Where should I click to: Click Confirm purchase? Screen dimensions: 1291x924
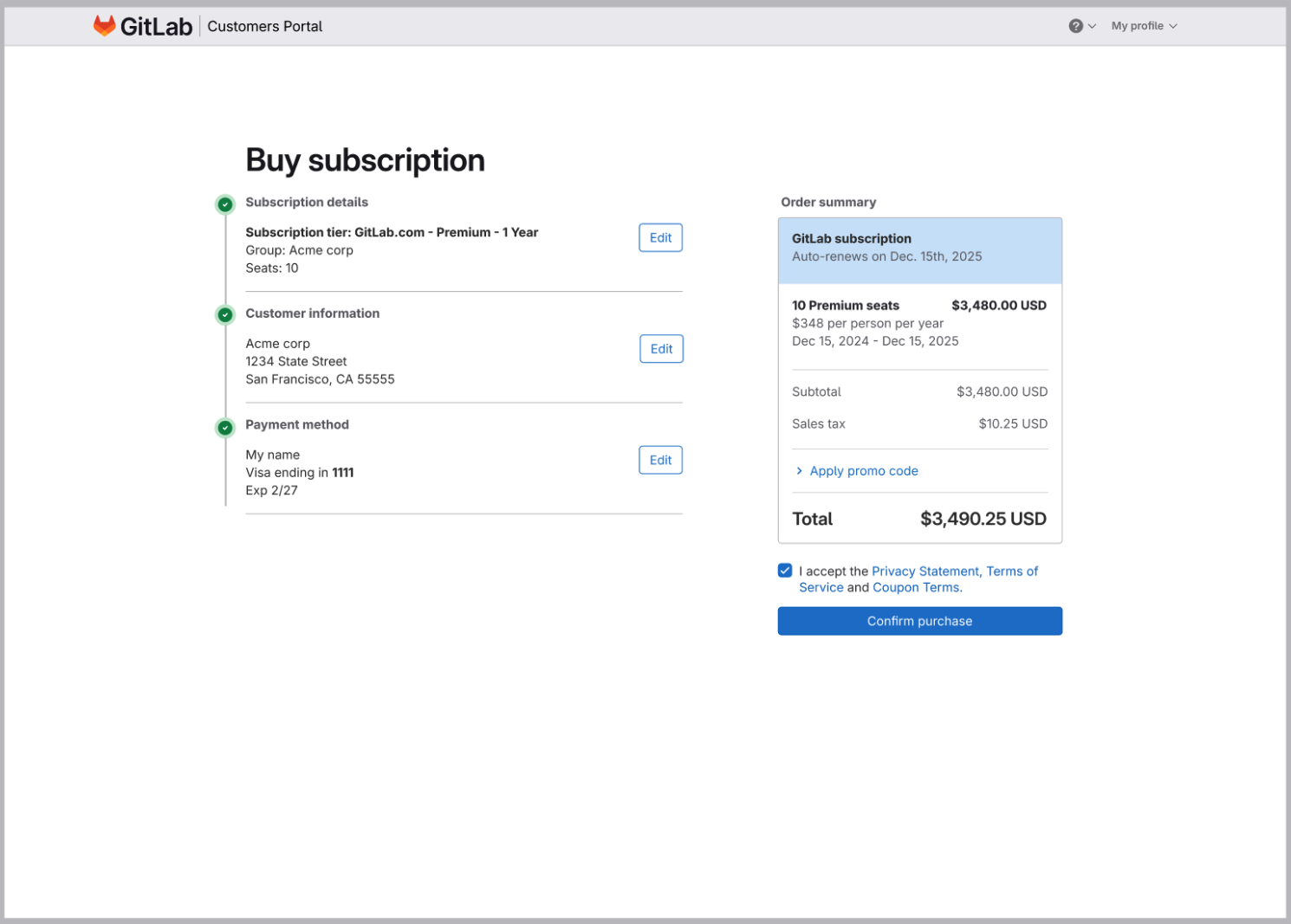pyautogui.click(x=920, y=621)
